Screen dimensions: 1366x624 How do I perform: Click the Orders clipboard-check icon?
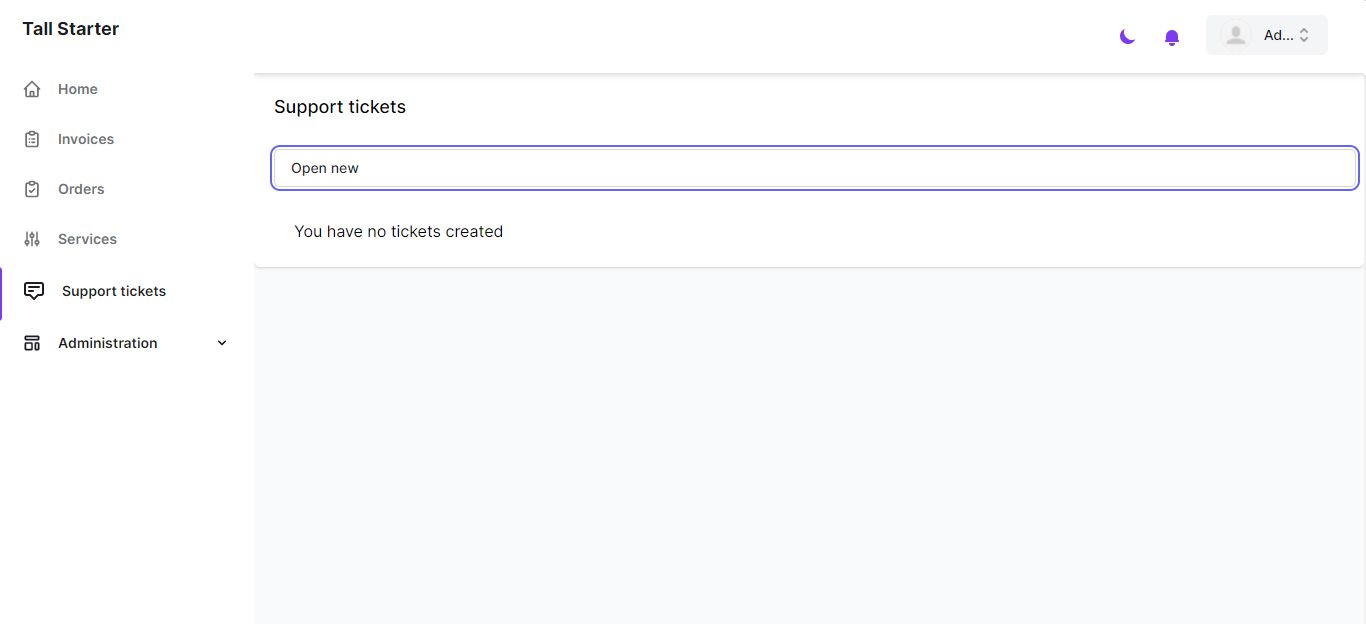coord(32,189)
